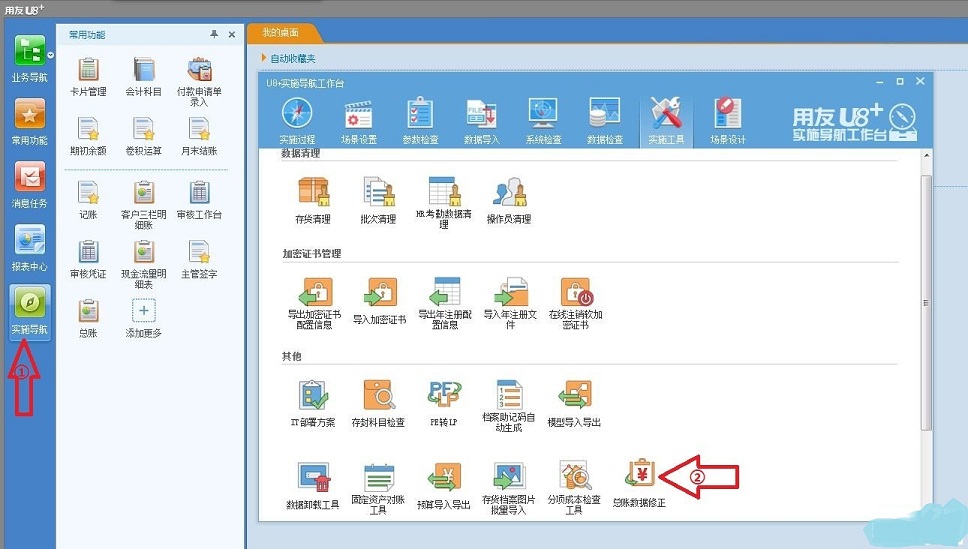Open 参数检查 toolbar tab

tap(420, 121)
